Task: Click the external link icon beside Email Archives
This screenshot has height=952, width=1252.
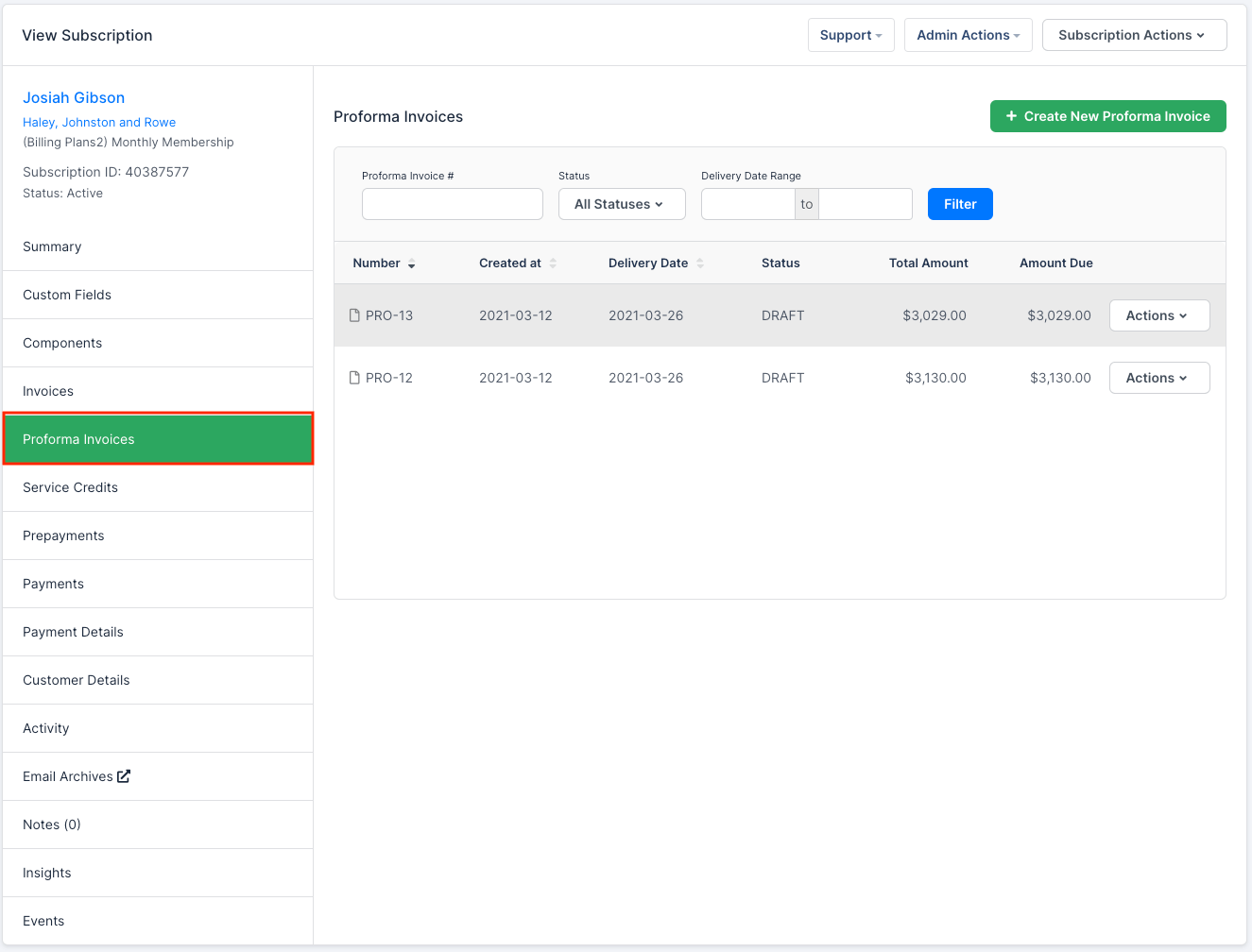Action: pyautogui.click(x=124, y=776)
